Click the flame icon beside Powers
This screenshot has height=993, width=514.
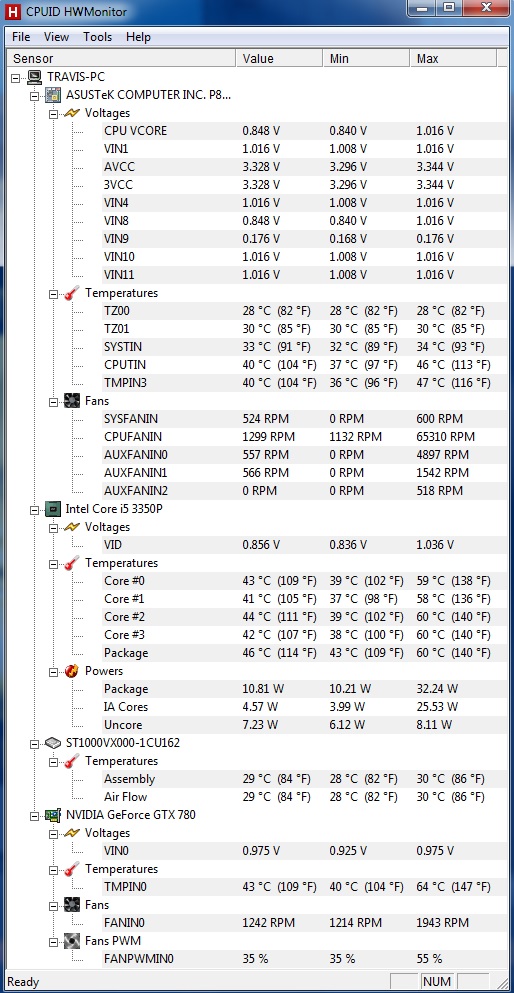click(72, 671)
